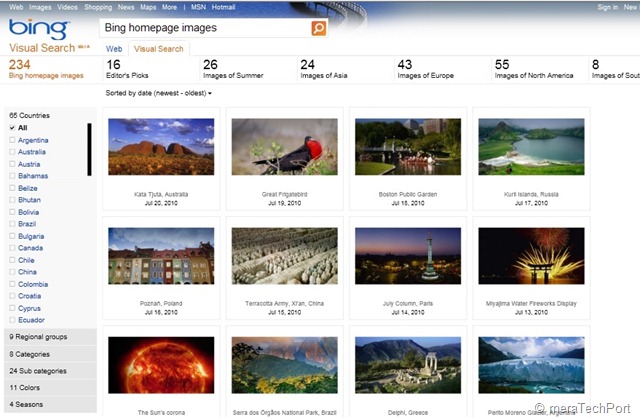Image resolution: width=640 pixels, height=417 pixels.
Task: Open the Boston Public Garden image
Action: pos(408,147)
